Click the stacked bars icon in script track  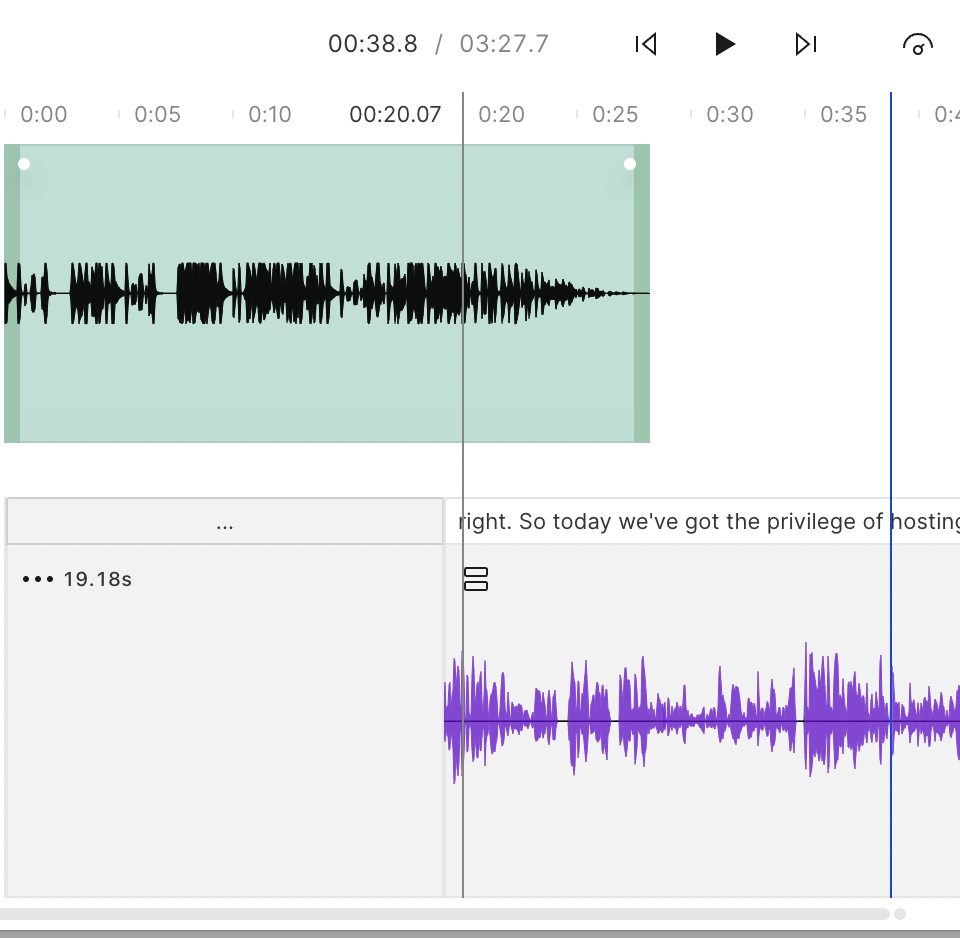point(476,579)
